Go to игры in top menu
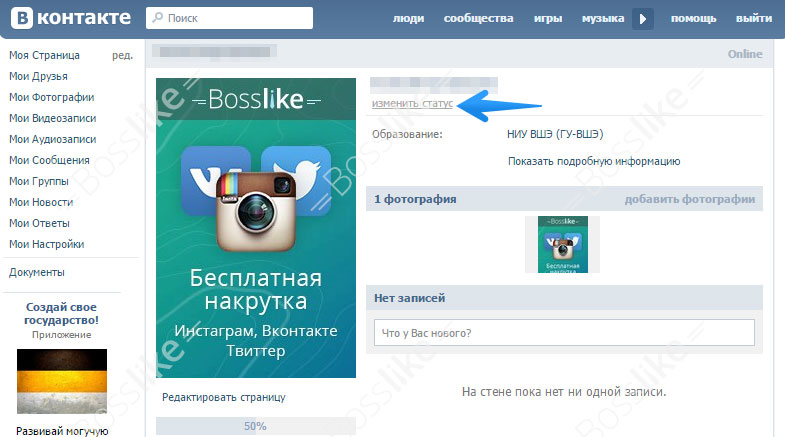The image size is (785, 437). coord(548,19)
